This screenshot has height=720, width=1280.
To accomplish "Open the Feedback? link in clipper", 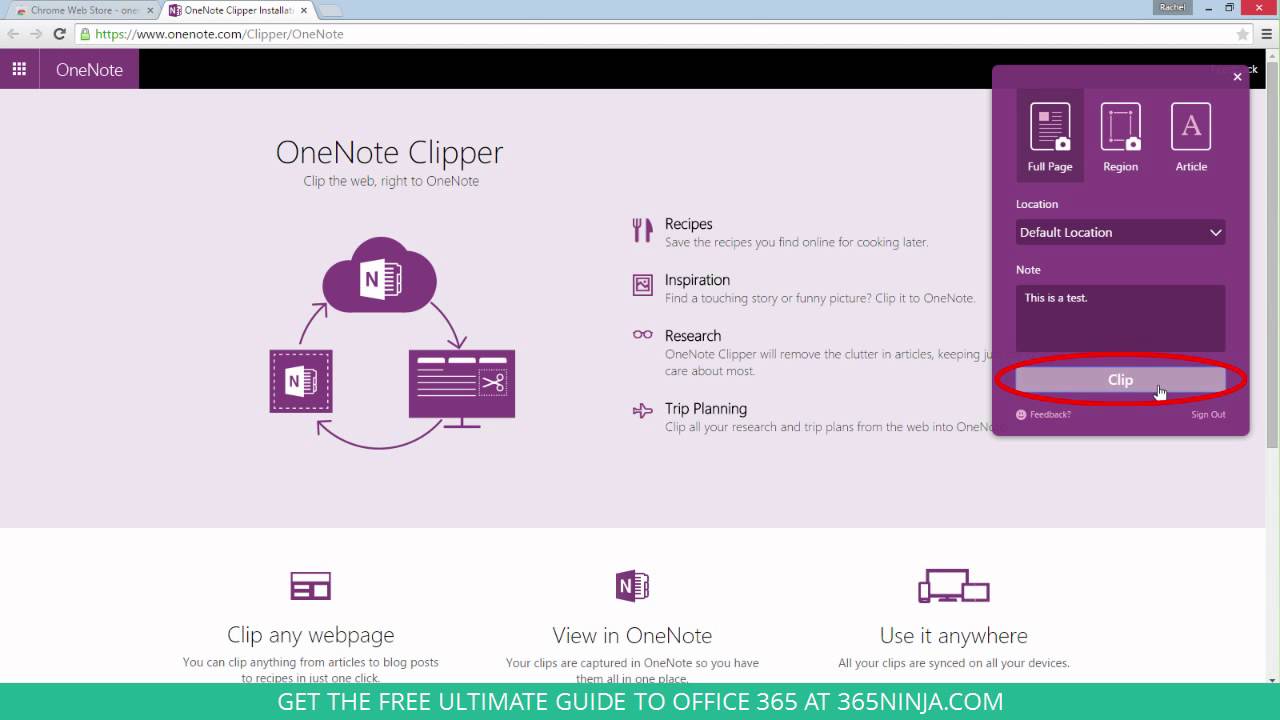I will (x=1043, y=414).
